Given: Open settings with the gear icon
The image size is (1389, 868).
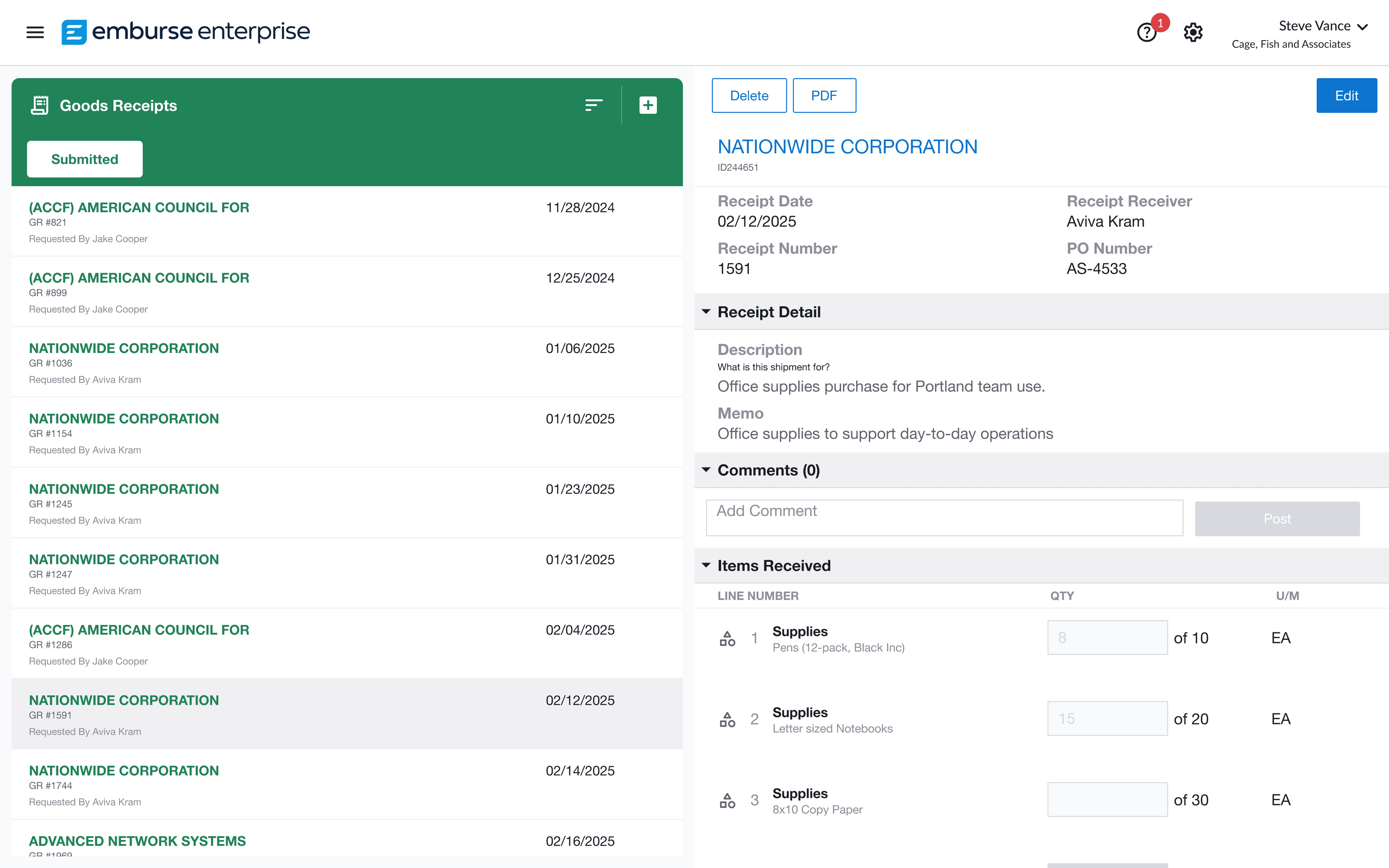Looking at the screenshot, I should click(x=1193, y=32).
